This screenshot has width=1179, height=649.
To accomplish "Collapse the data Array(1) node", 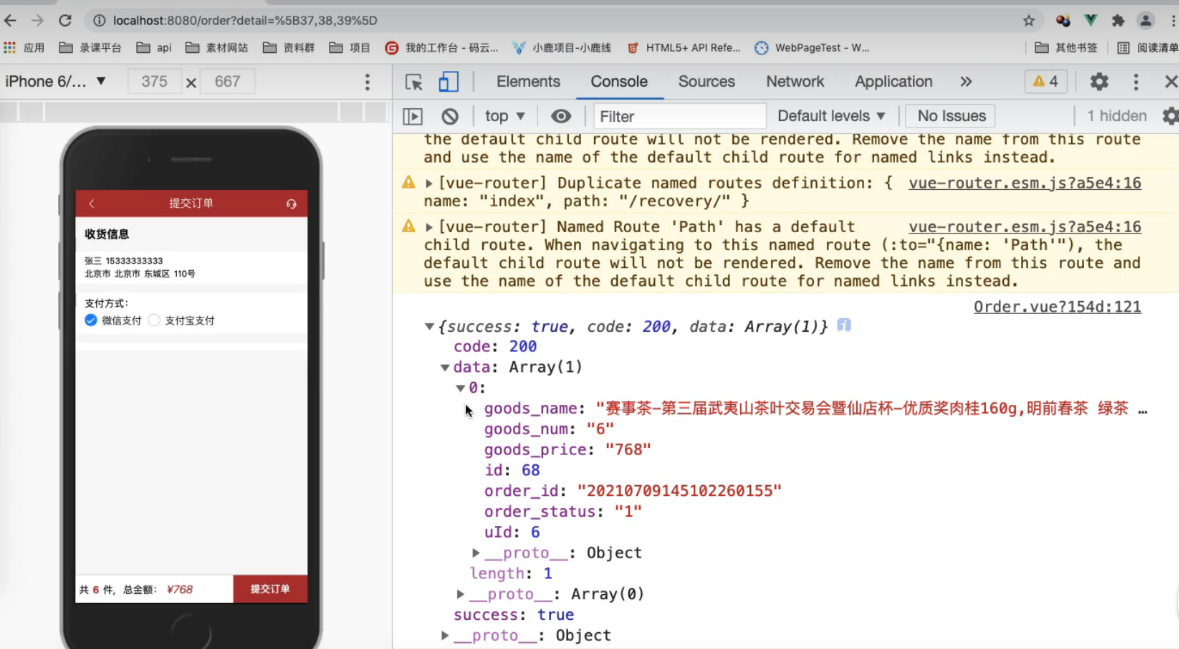I will (x=445, y=368).
